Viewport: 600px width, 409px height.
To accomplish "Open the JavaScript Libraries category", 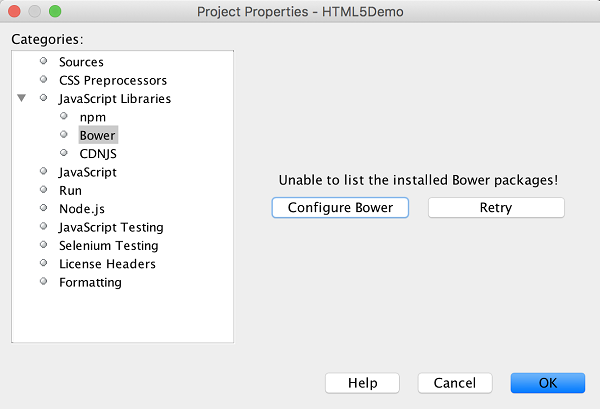I will (114, 99).
